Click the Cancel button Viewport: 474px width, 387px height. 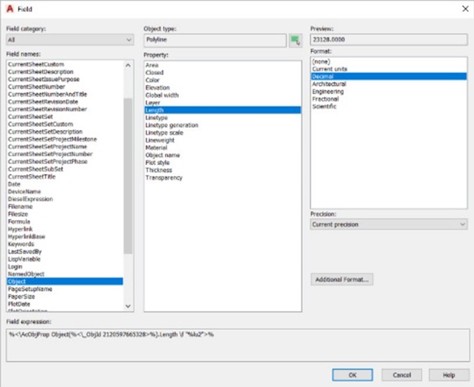tap(402, 375)
